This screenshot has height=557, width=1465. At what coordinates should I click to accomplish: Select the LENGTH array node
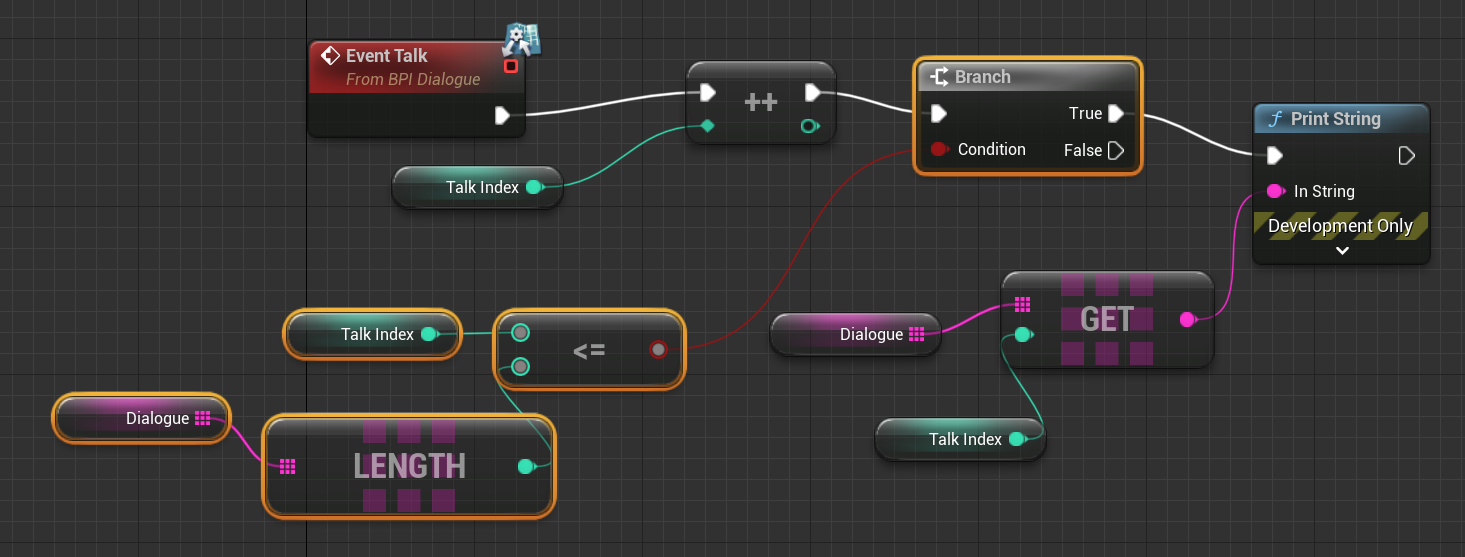409,466
